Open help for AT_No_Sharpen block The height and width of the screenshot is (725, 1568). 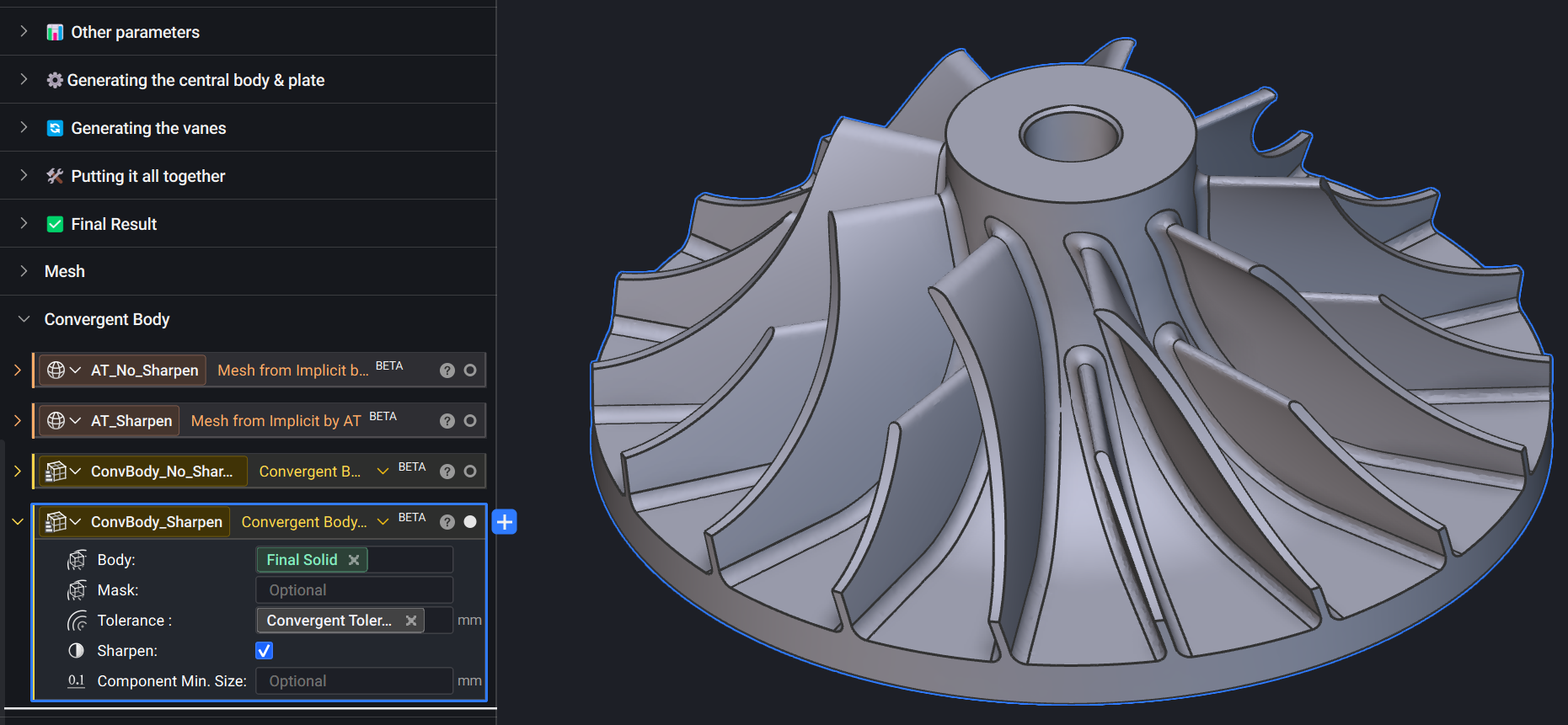coord(447,370)
